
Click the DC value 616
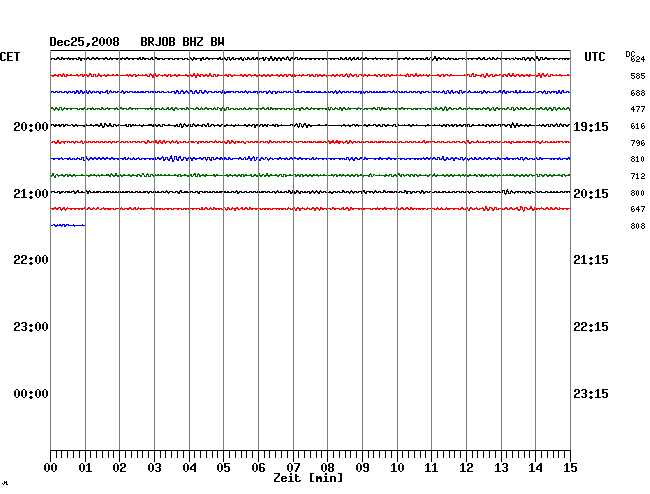coord(638,126)
